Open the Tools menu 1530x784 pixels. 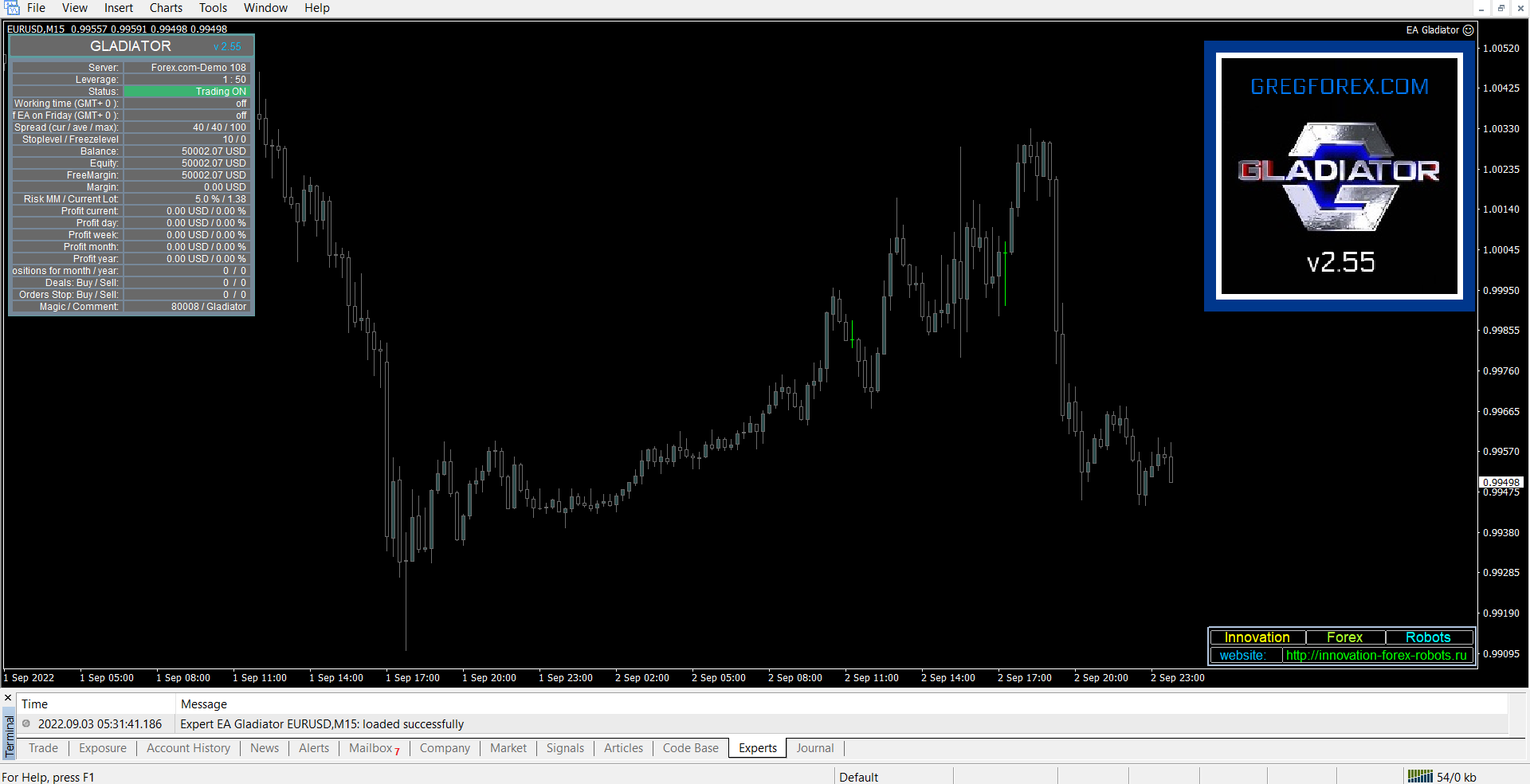point(213,8)
